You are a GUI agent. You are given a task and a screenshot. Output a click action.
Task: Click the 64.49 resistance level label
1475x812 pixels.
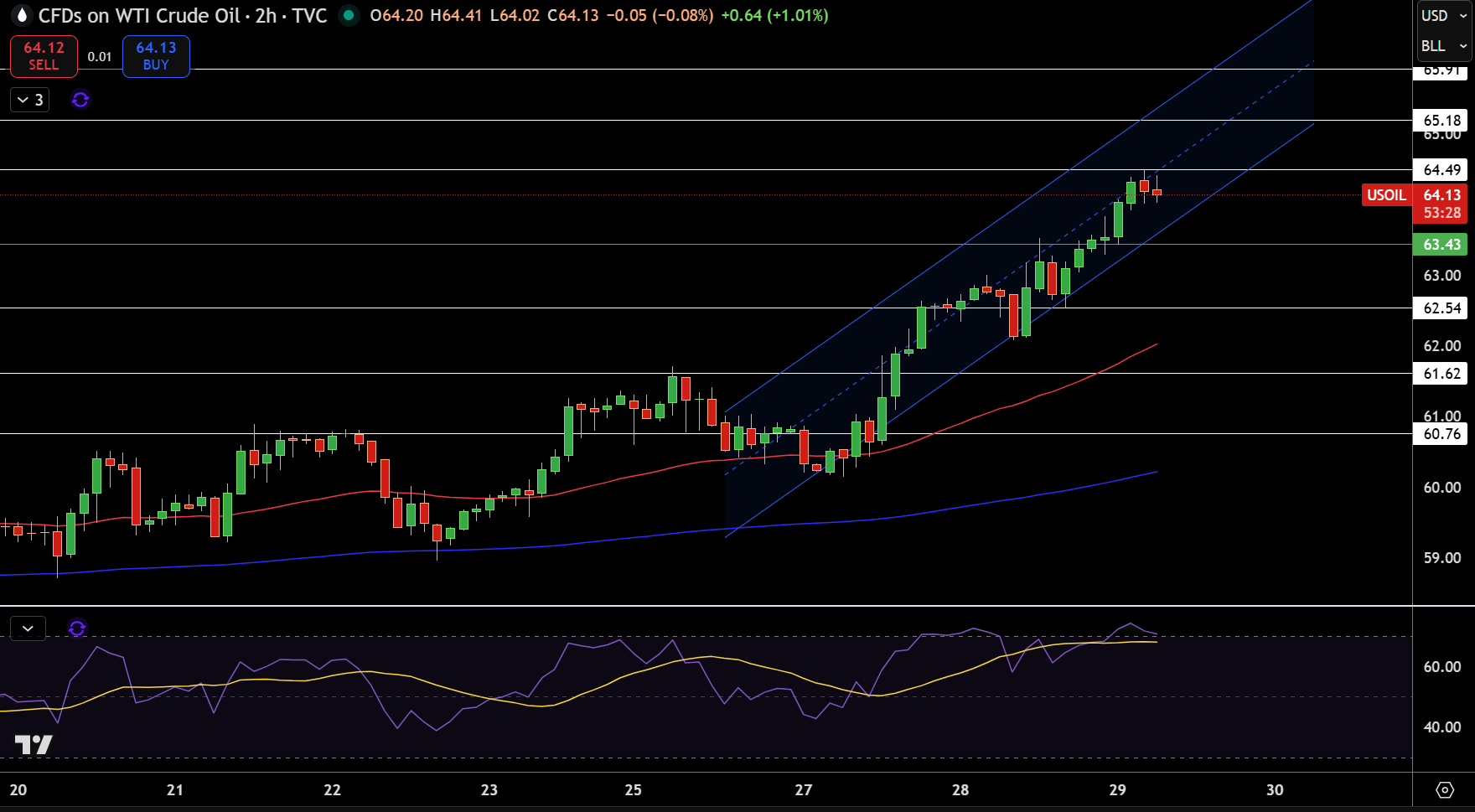click(x=1441, y=170)
